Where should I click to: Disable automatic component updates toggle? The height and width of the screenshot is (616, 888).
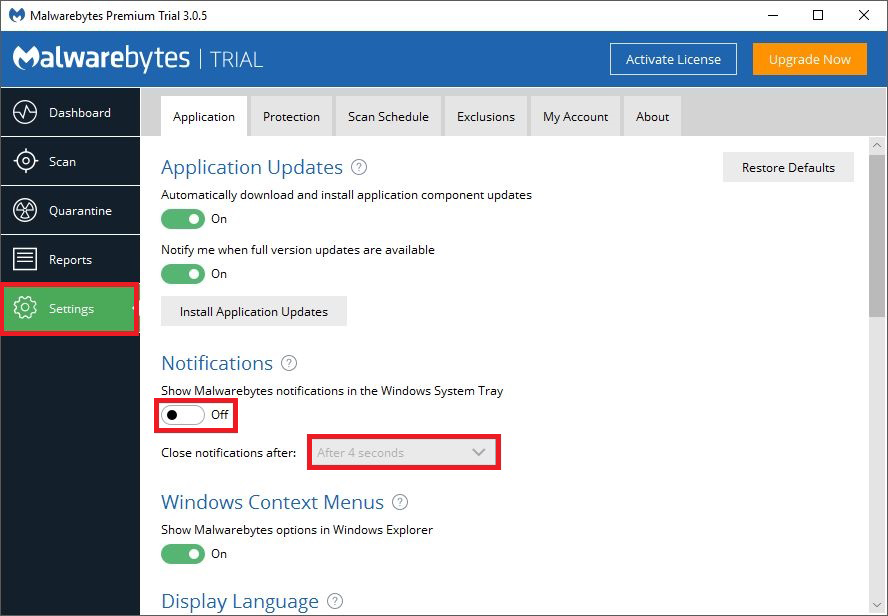tap(183, 219)
